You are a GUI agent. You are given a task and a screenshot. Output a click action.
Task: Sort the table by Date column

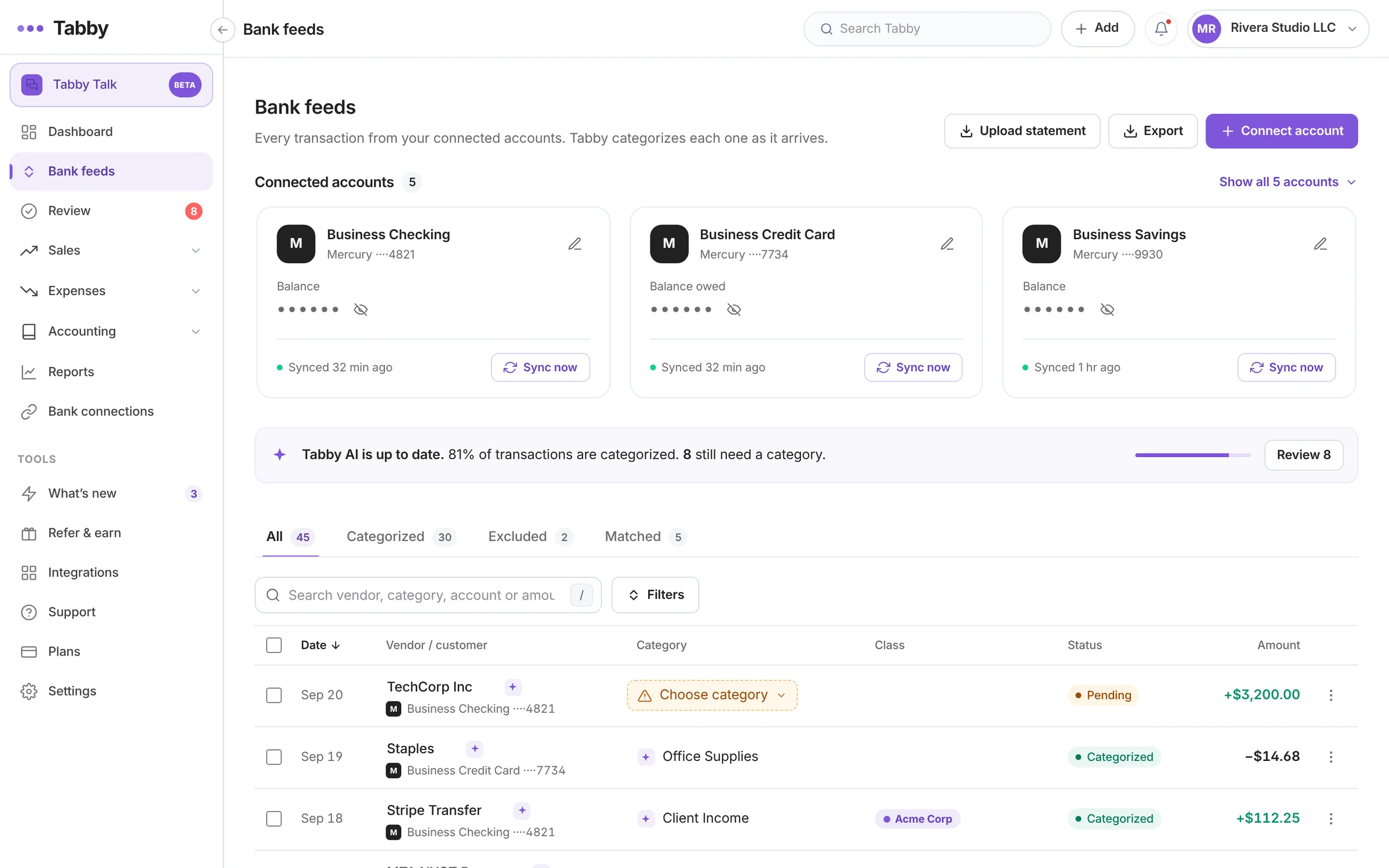click(321, 645)
